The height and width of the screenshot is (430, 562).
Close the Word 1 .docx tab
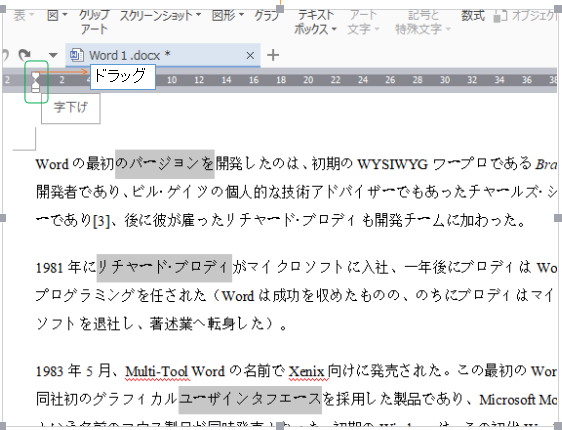click(x=250, y=56)
